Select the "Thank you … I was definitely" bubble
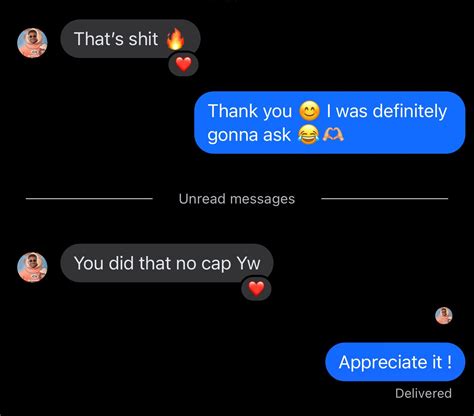Image resolution: width=474 pixels, height=416 pixels. 330,123
